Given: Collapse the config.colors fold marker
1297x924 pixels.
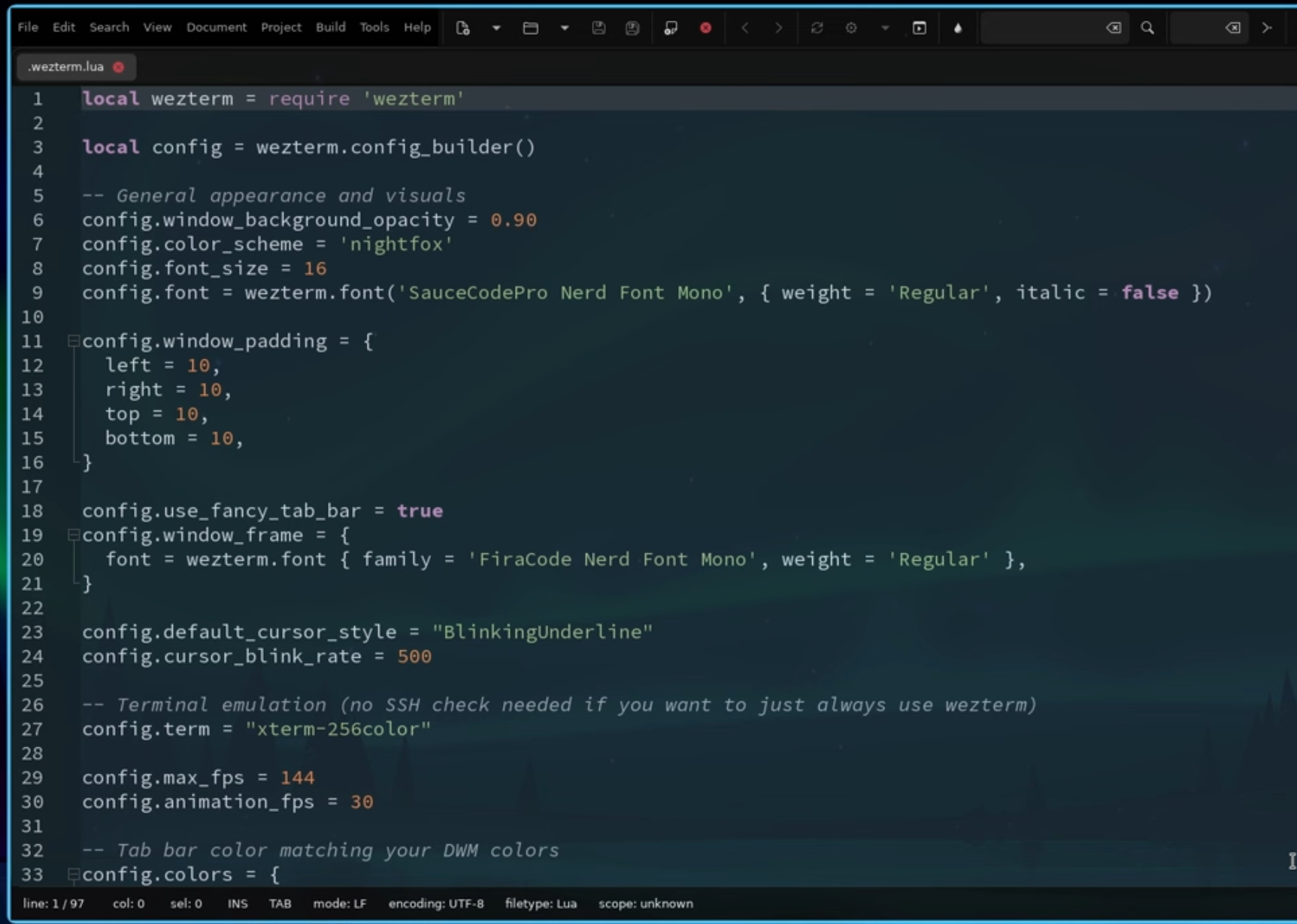Looking at the screenshot, I should tap(73, 874).
